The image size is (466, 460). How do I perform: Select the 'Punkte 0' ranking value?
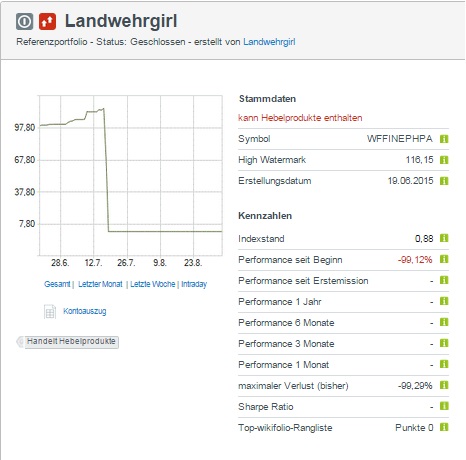point(414,428)
